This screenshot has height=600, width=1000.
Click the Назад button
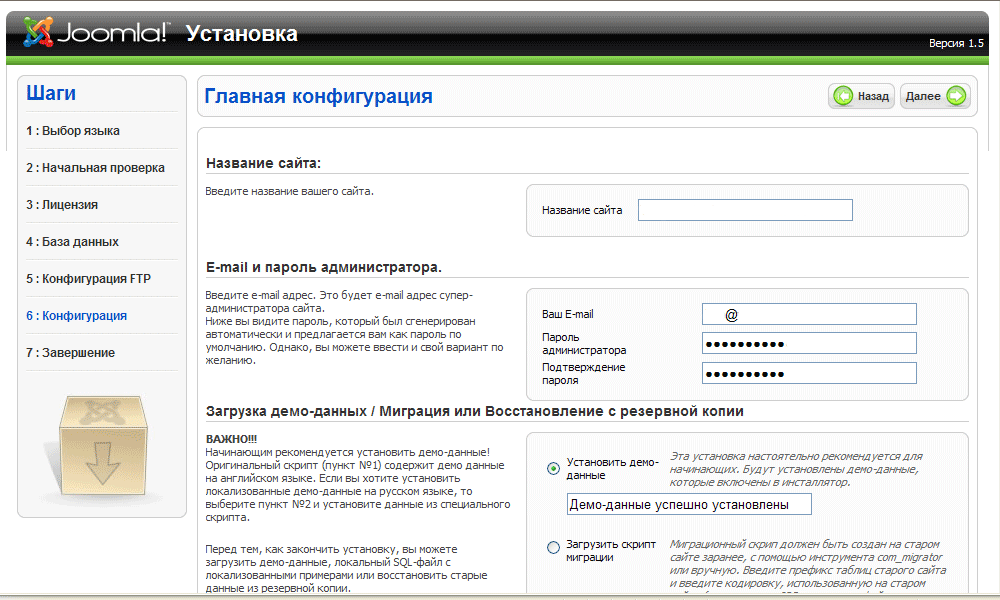click(x=861, y=96)
